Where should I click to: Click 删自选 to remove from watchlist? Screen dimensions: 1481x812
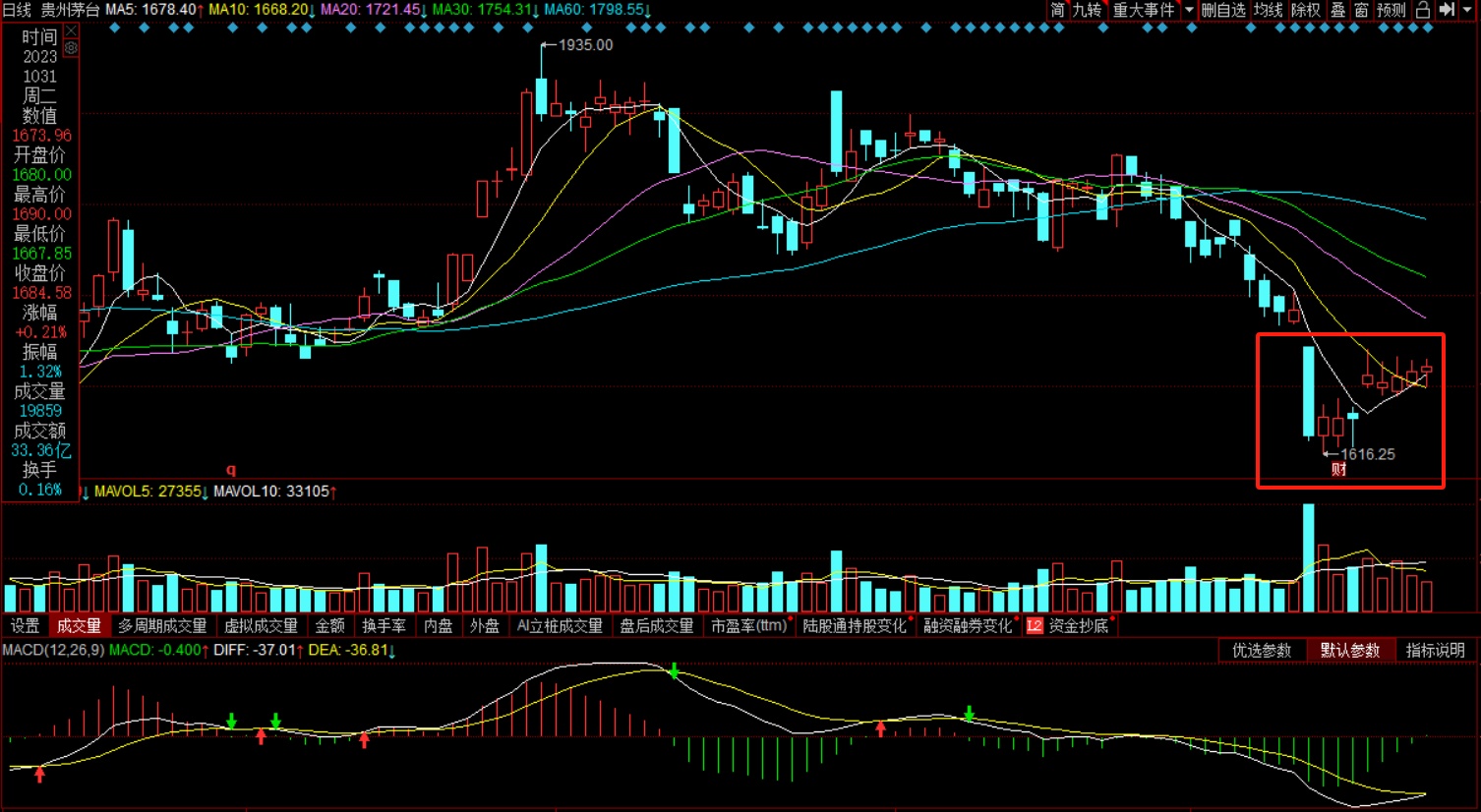(1223, 10)
